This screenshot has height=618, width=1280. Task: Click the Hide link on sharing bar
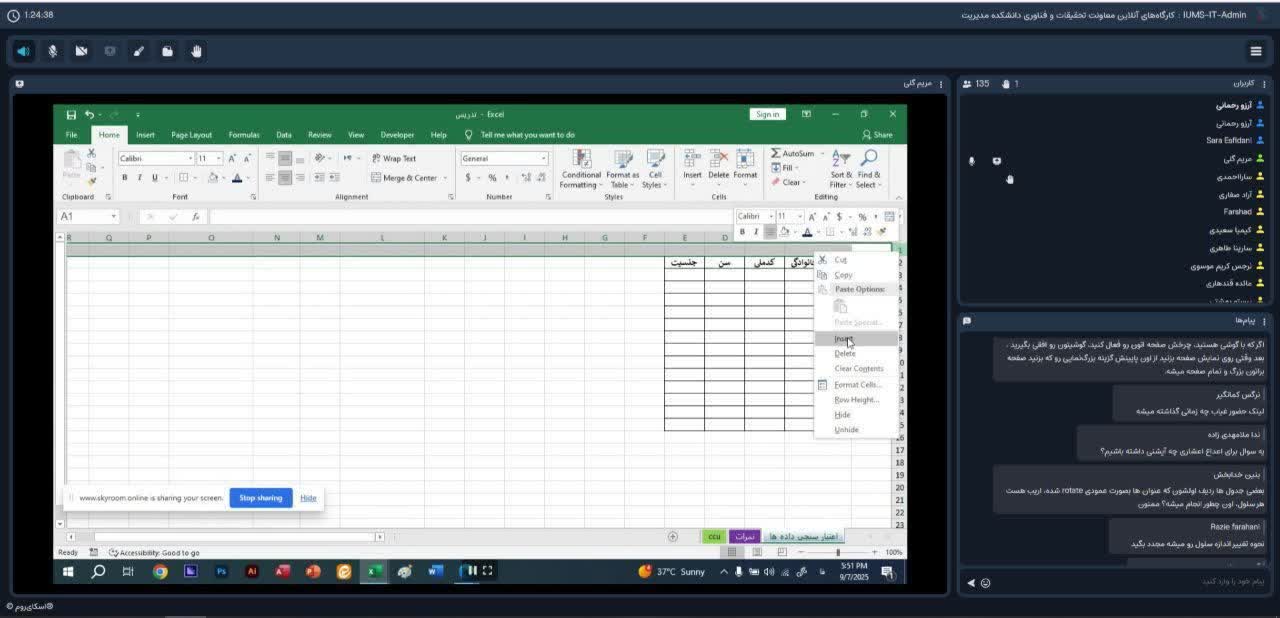click(308, 498)
